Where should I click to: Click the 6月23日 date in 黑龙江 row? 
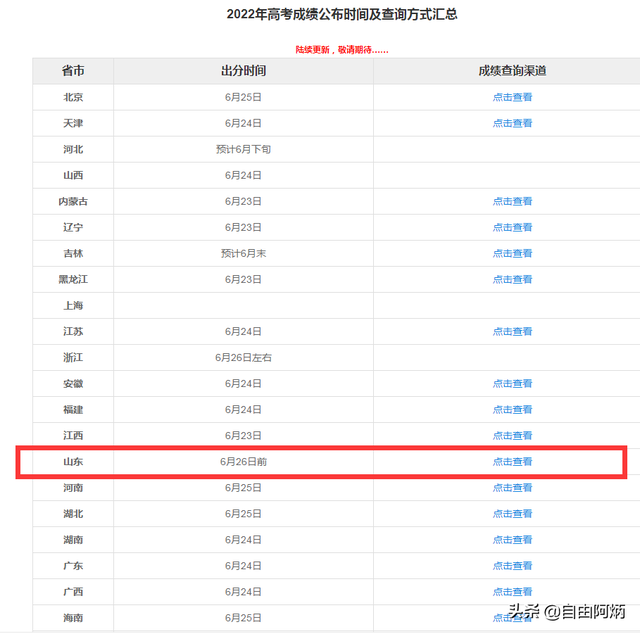243,280
